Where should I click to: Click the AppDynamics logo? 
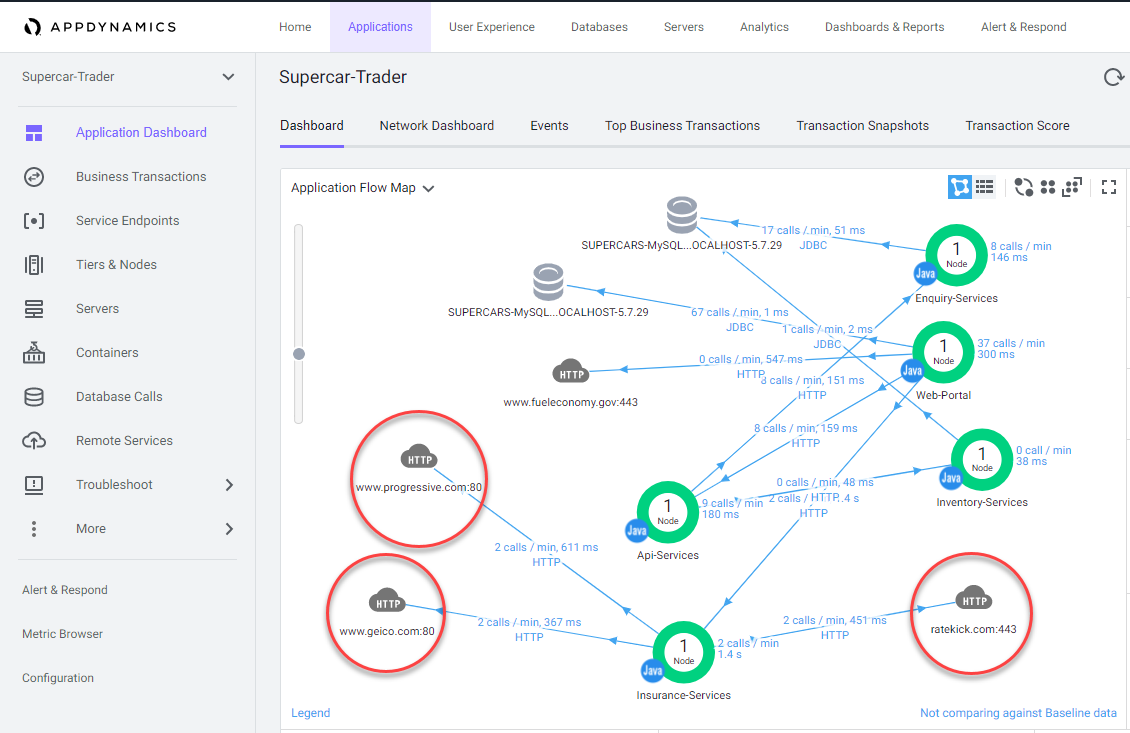[99, 27]
